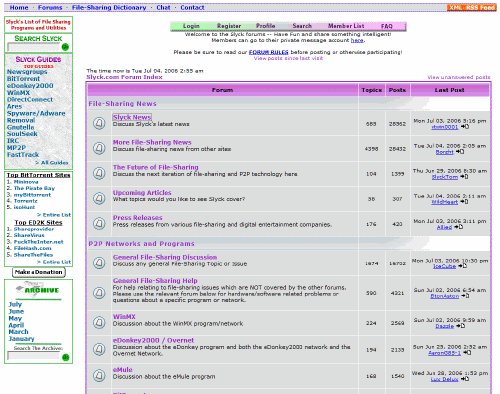This screenshot has width=500, height=394.
Task: Focus the Search The Archives text field
Action: [x=34, y=356]
